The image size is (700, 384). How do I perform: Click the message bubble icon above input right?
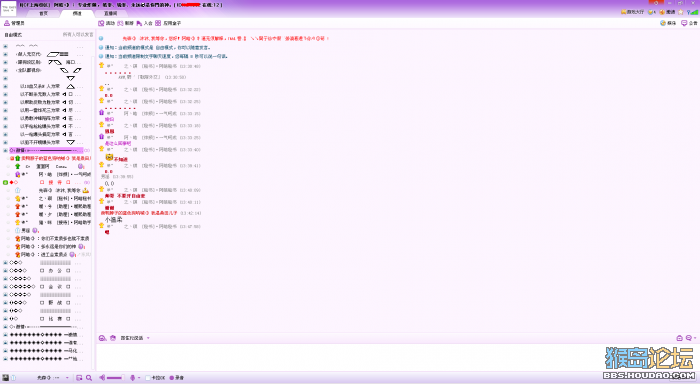[689, 338]
